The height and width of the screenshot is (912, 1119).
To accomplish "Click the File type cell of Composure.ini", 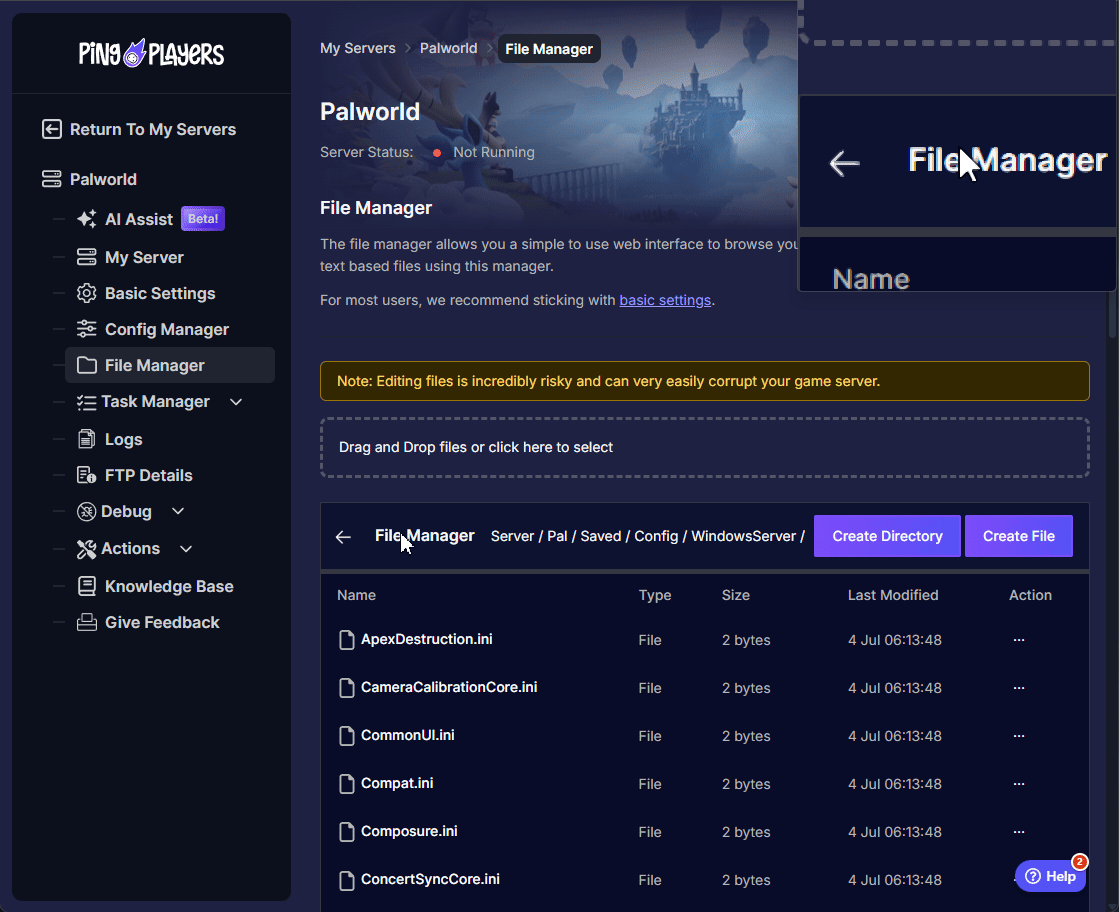I will pos(649,832).
